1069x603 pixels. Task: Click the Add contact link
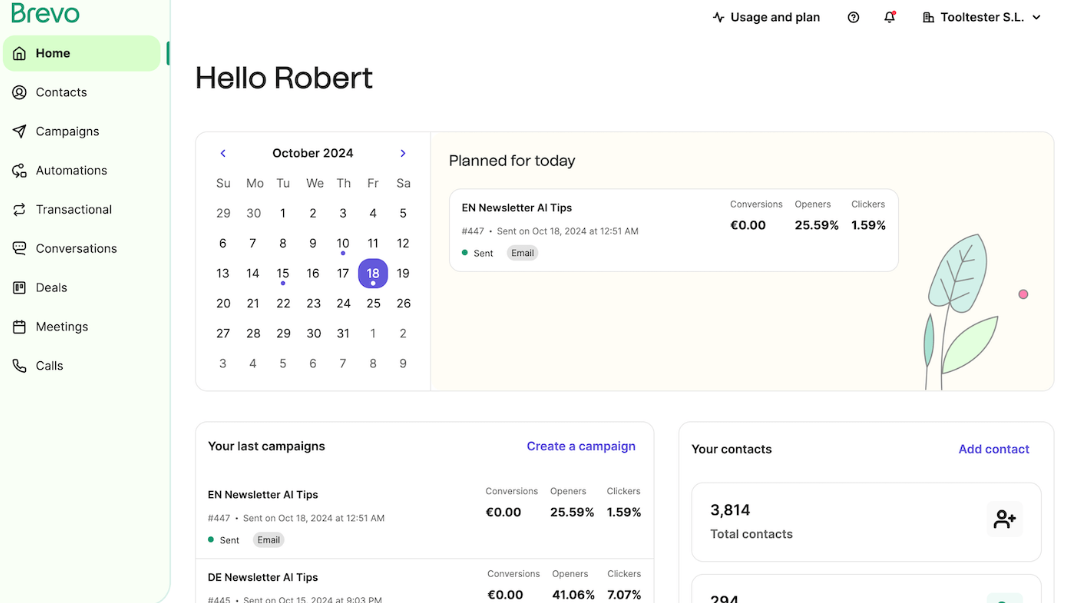coord(994,449)
